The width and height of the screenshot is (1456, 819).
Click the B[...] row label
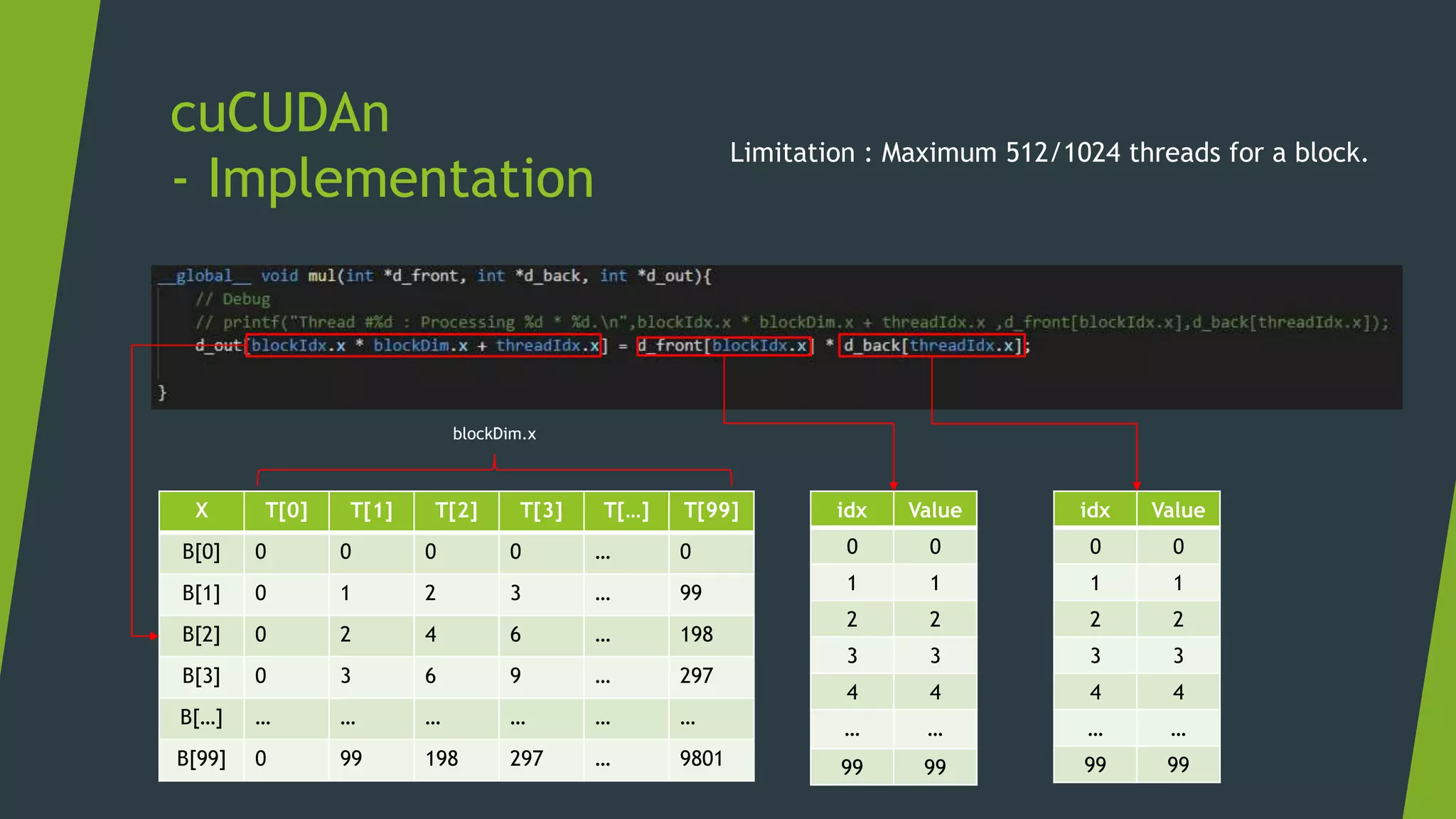[201, 717]
